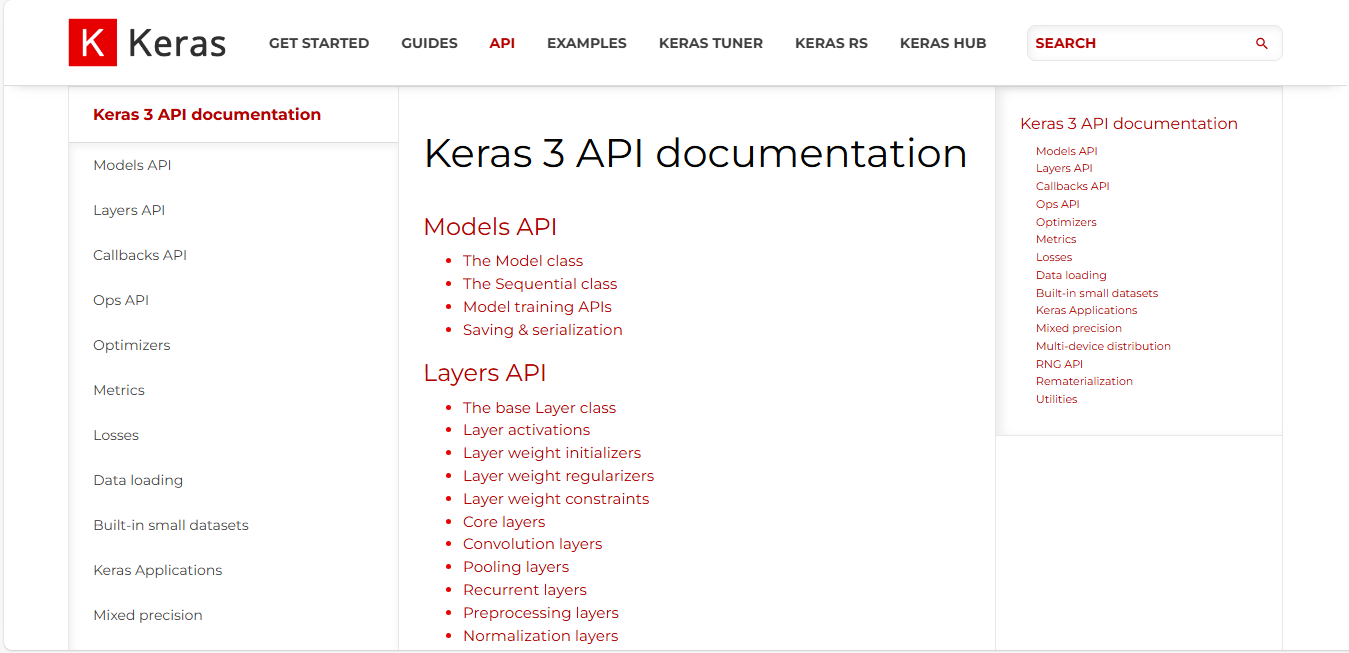This screenshot has height=653, width=1349.
Task: Open The base Layer class link
Action: [x=539, y=408]
